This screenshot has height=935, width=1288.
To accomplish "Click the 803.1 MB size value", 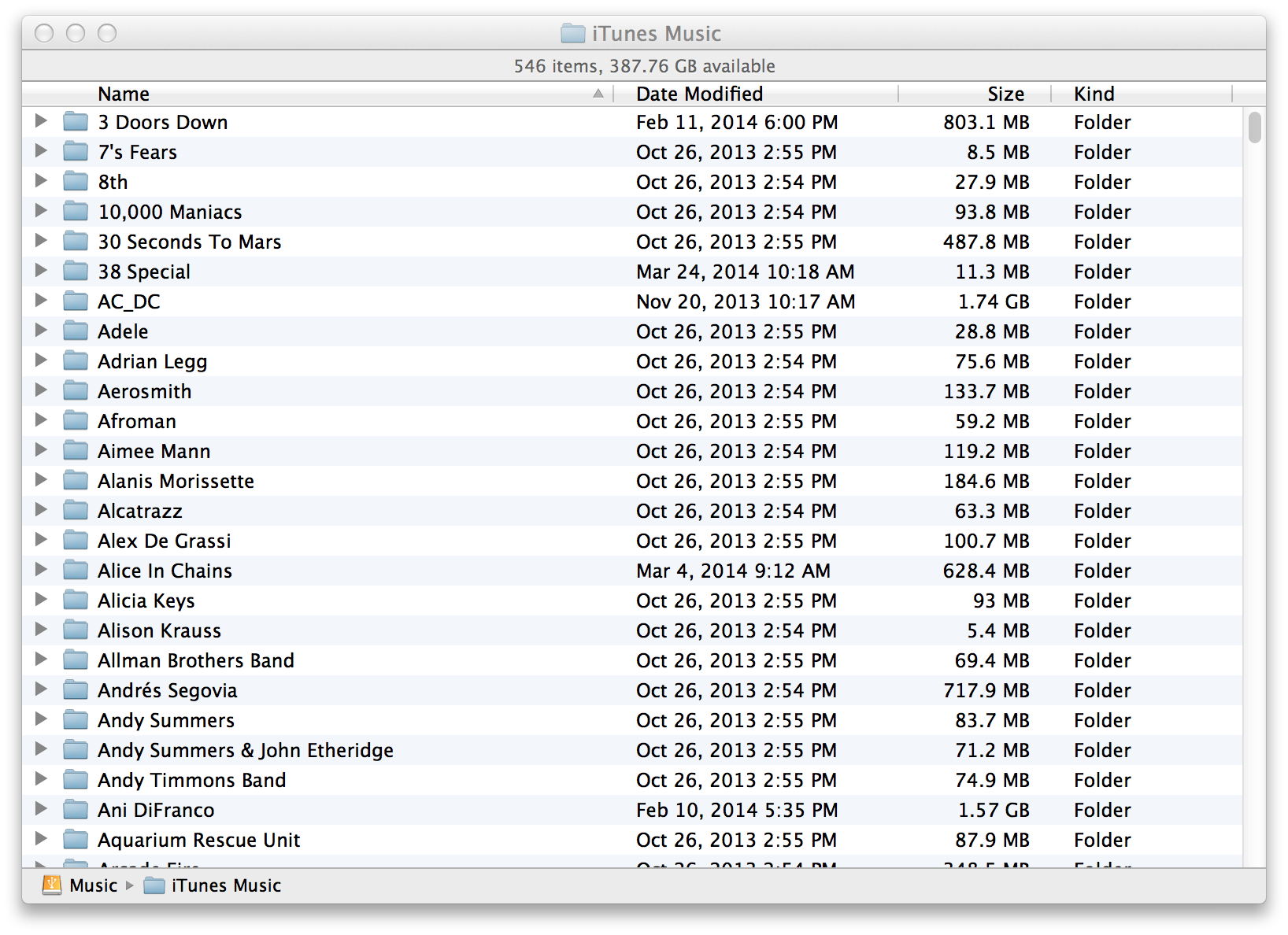I will 986,122.
